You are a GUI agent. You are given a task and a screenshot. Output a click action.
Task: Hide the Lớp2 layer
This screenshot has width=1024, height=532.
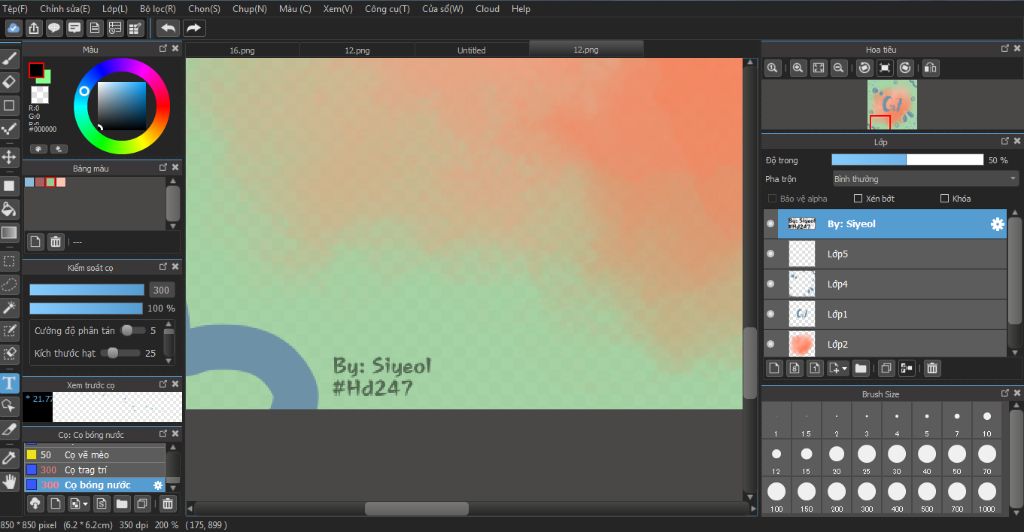pyautogui.click(x=771, y=344)
